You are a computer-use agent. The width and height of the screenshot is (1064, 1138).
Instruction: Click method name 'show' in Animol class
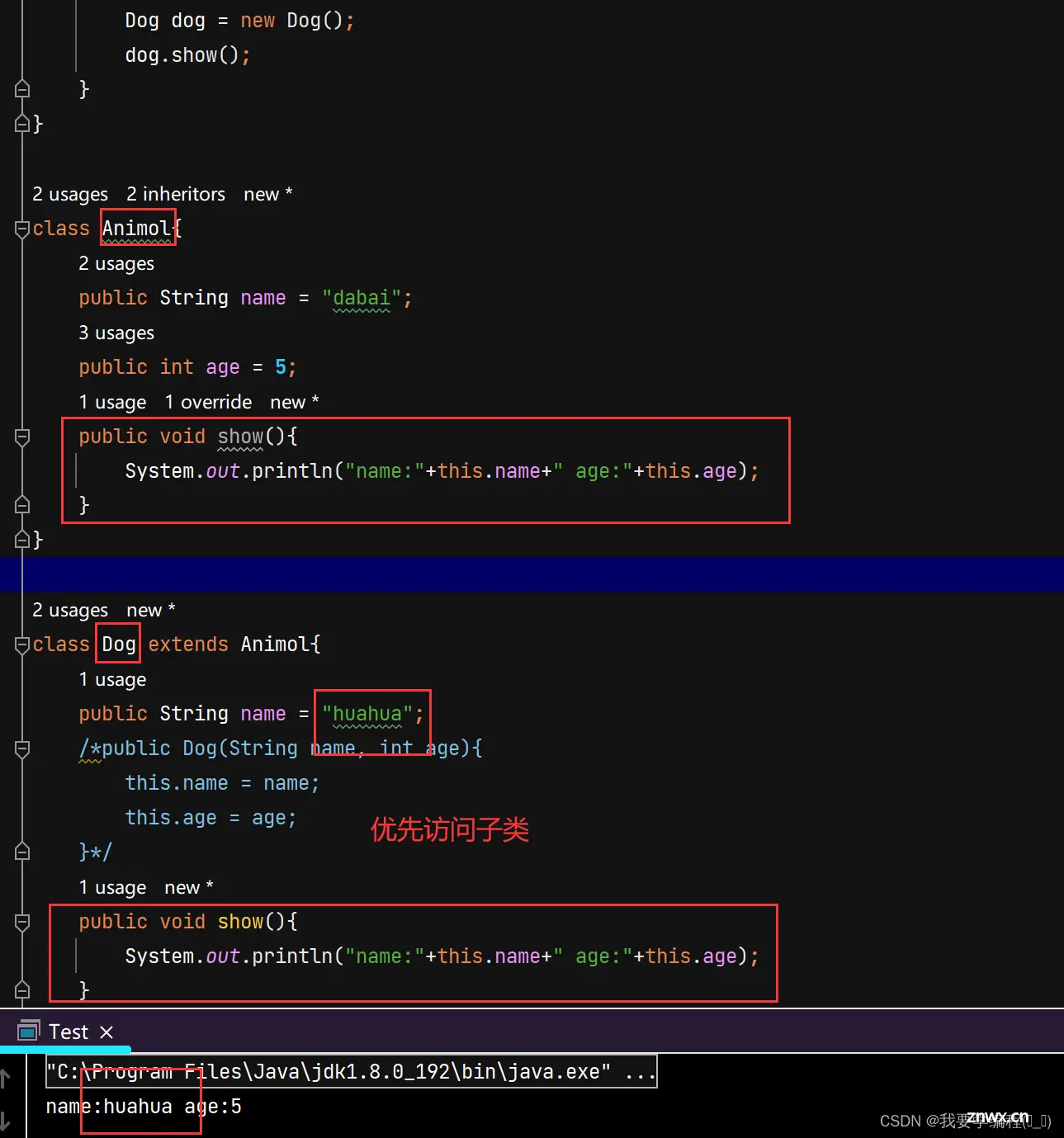coord(240,437)
